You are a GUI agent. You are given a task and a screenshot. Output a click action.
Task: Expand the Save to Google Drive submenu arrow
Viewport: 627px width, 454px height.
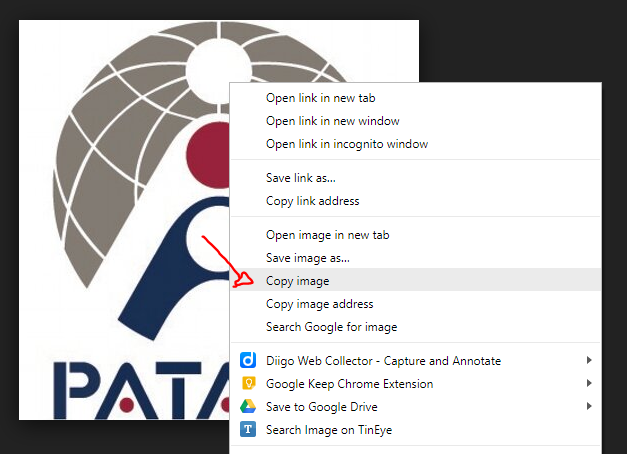point(589,406)
